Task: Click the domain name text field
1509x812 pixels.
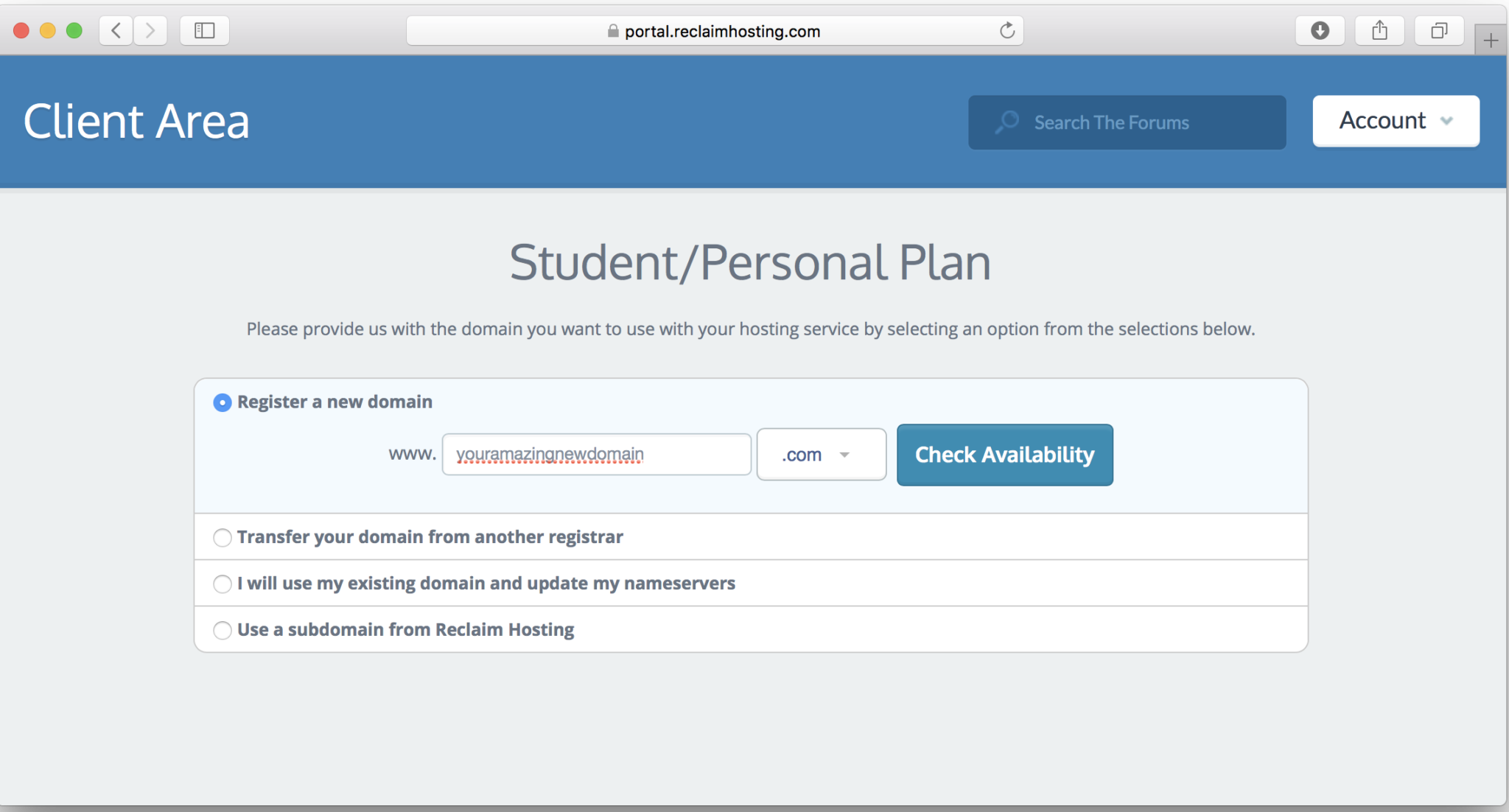Action: pos(596,455)
